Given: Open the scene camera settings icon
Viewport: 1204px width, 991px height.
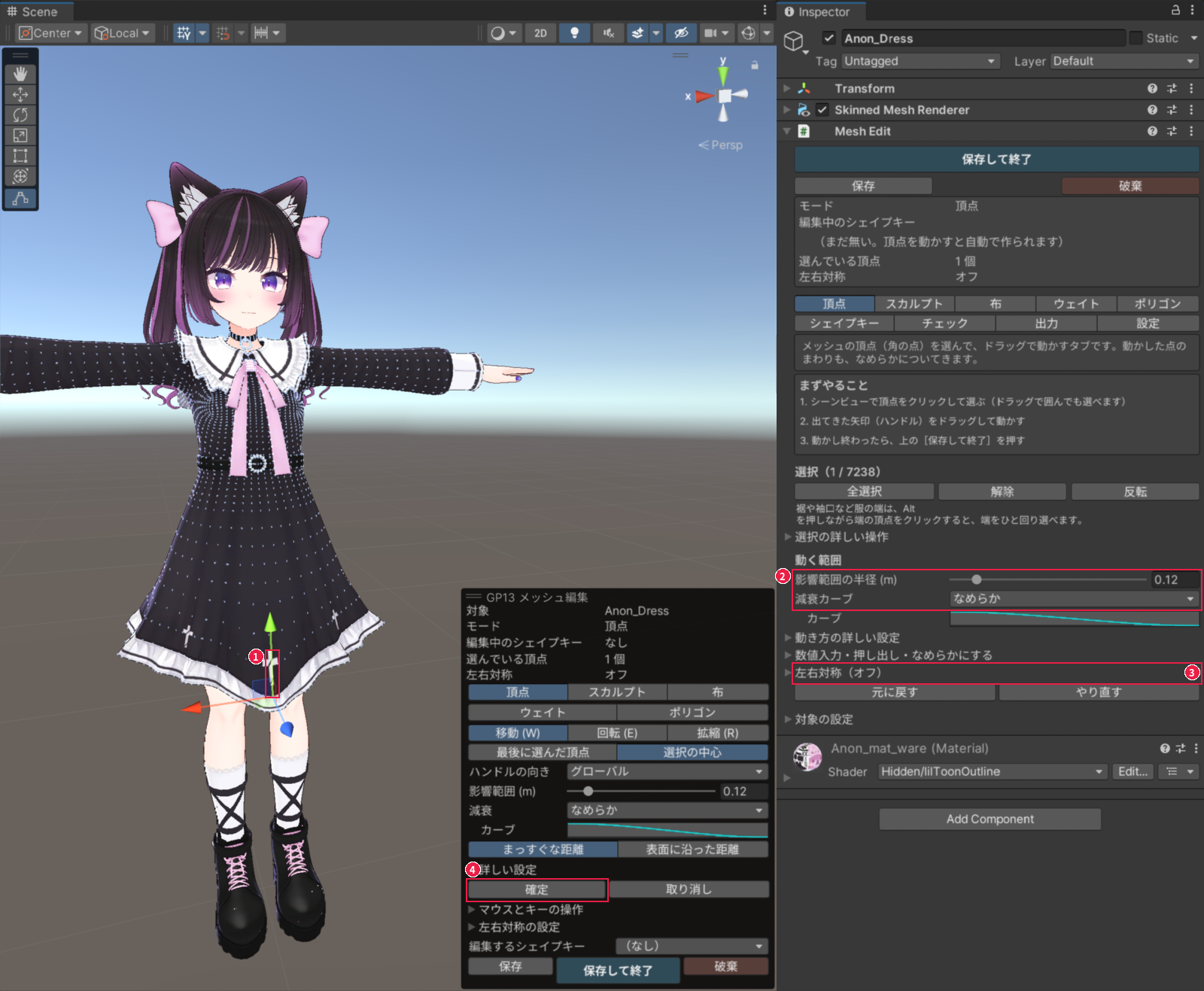Looking at the screenshot, I should click(711, 33).
